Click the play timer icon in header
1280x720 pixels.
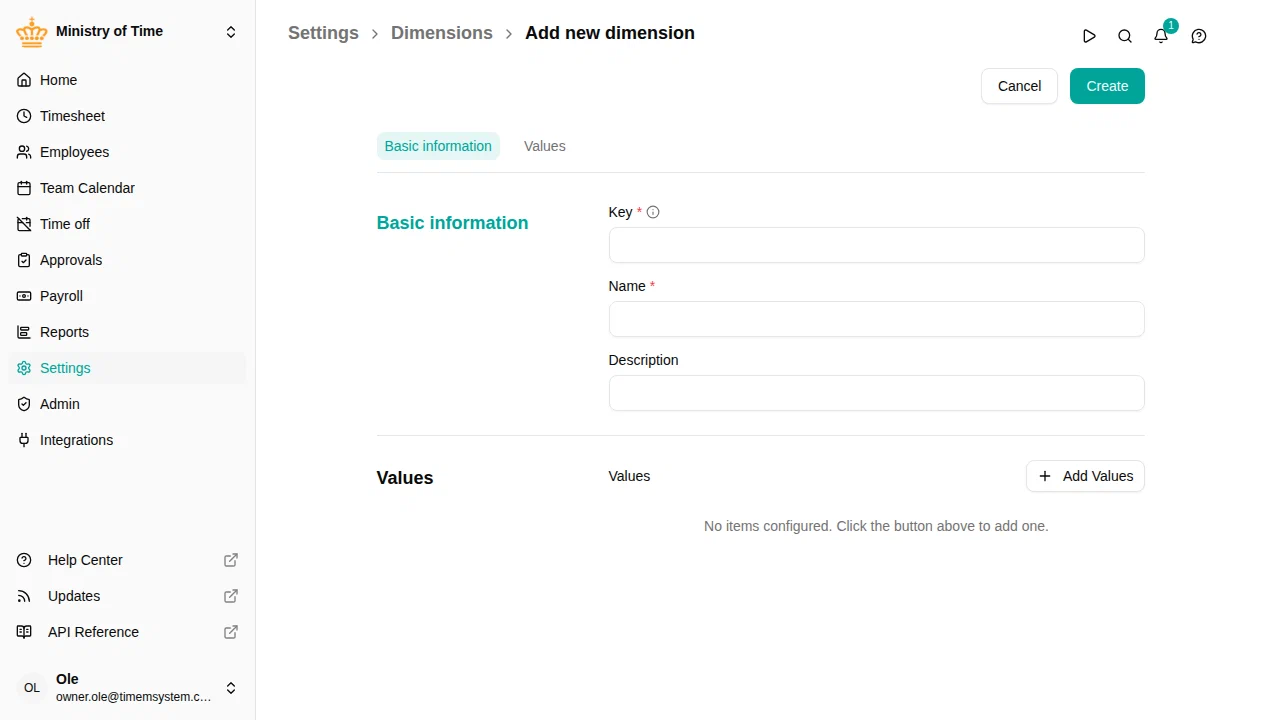[x=1089, y=36]
